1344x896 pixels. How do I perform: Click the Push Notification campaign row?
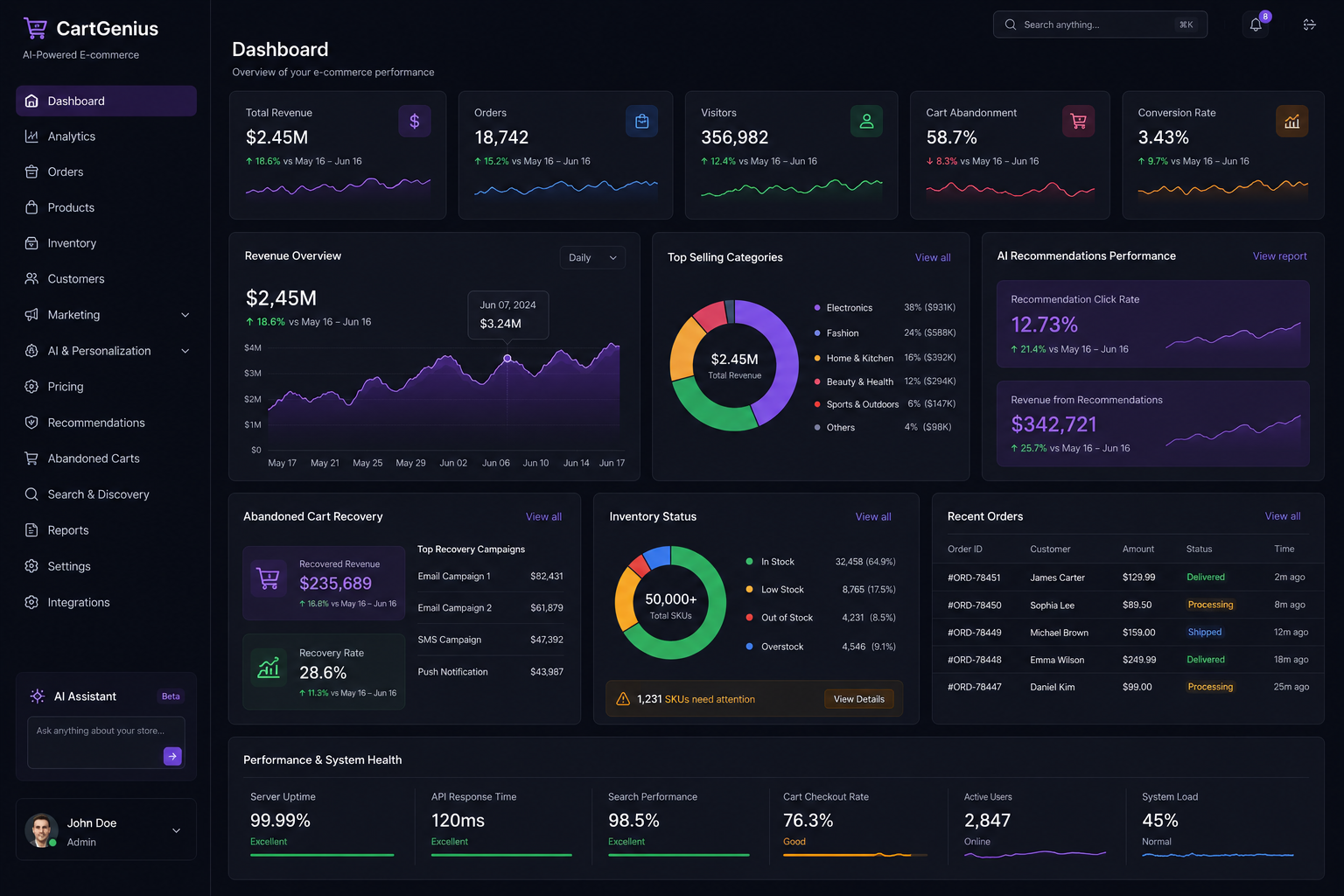click(x=490, y=672)
